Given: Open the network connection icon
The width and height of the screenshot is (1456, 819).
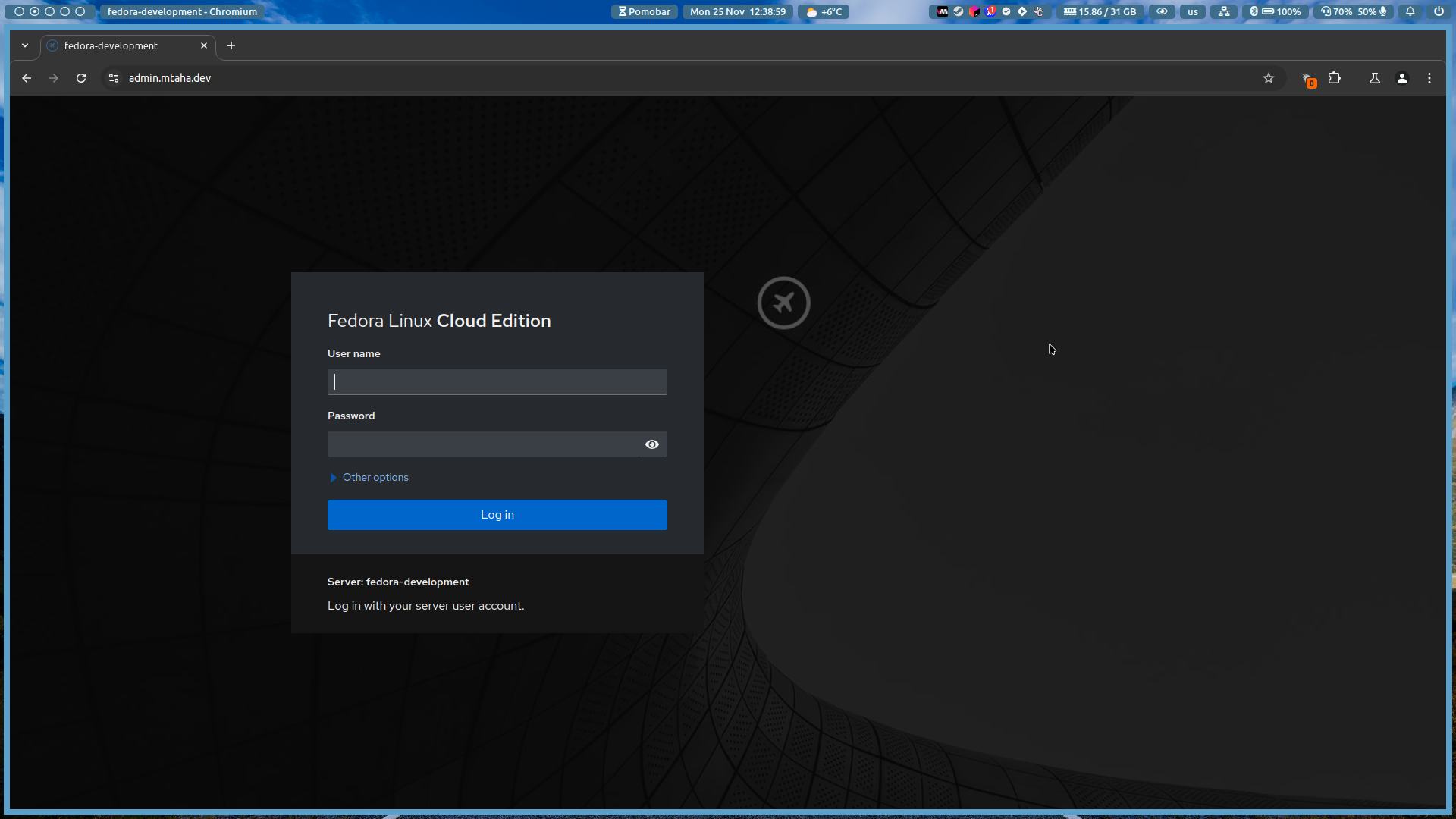Looking at the screenshot, I should click(1224, 11).
